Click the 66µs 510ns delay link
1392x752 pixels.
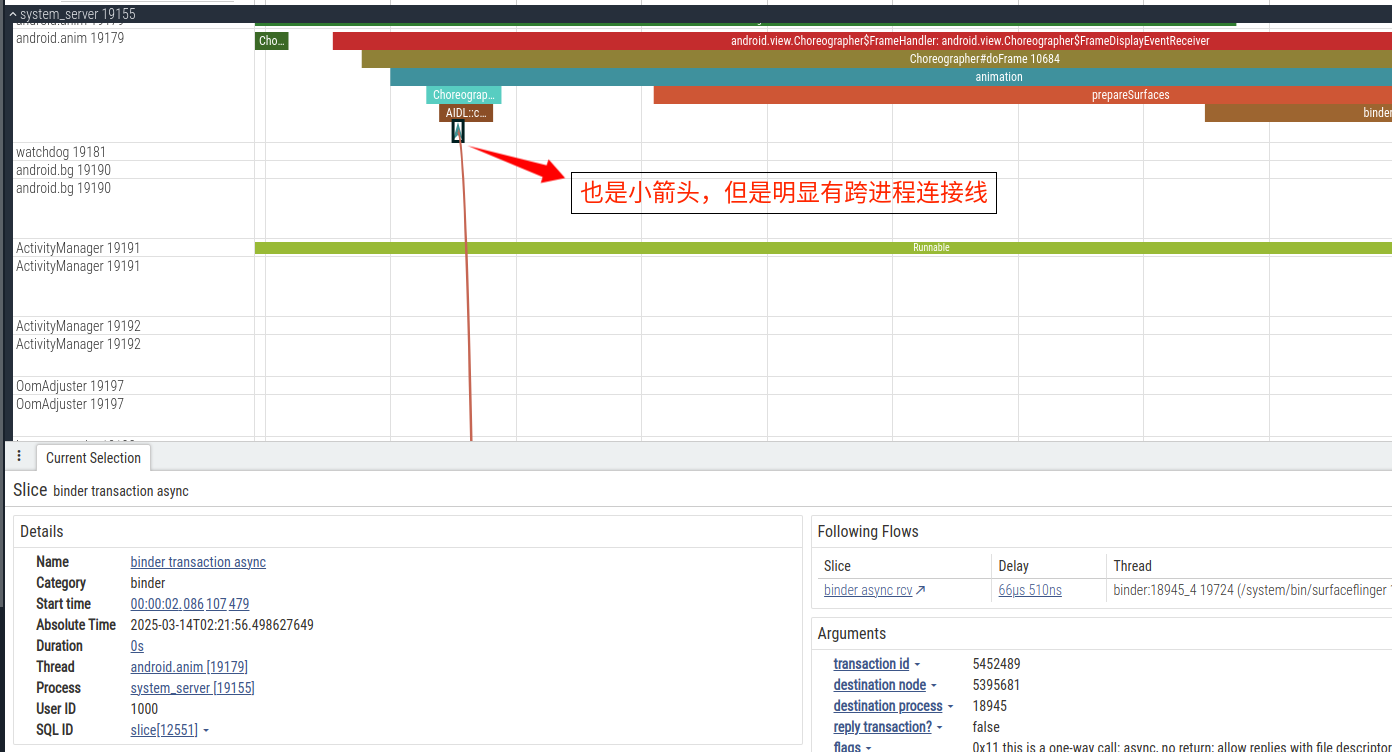click(x=1030, y=590)
